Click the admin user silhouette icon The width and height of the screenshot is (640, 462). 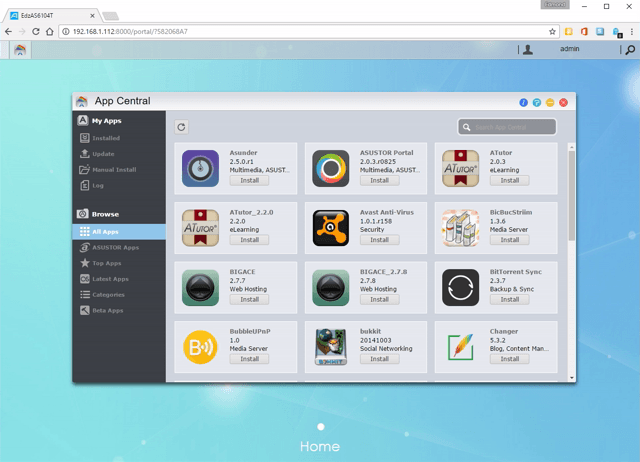click(528, 49)
